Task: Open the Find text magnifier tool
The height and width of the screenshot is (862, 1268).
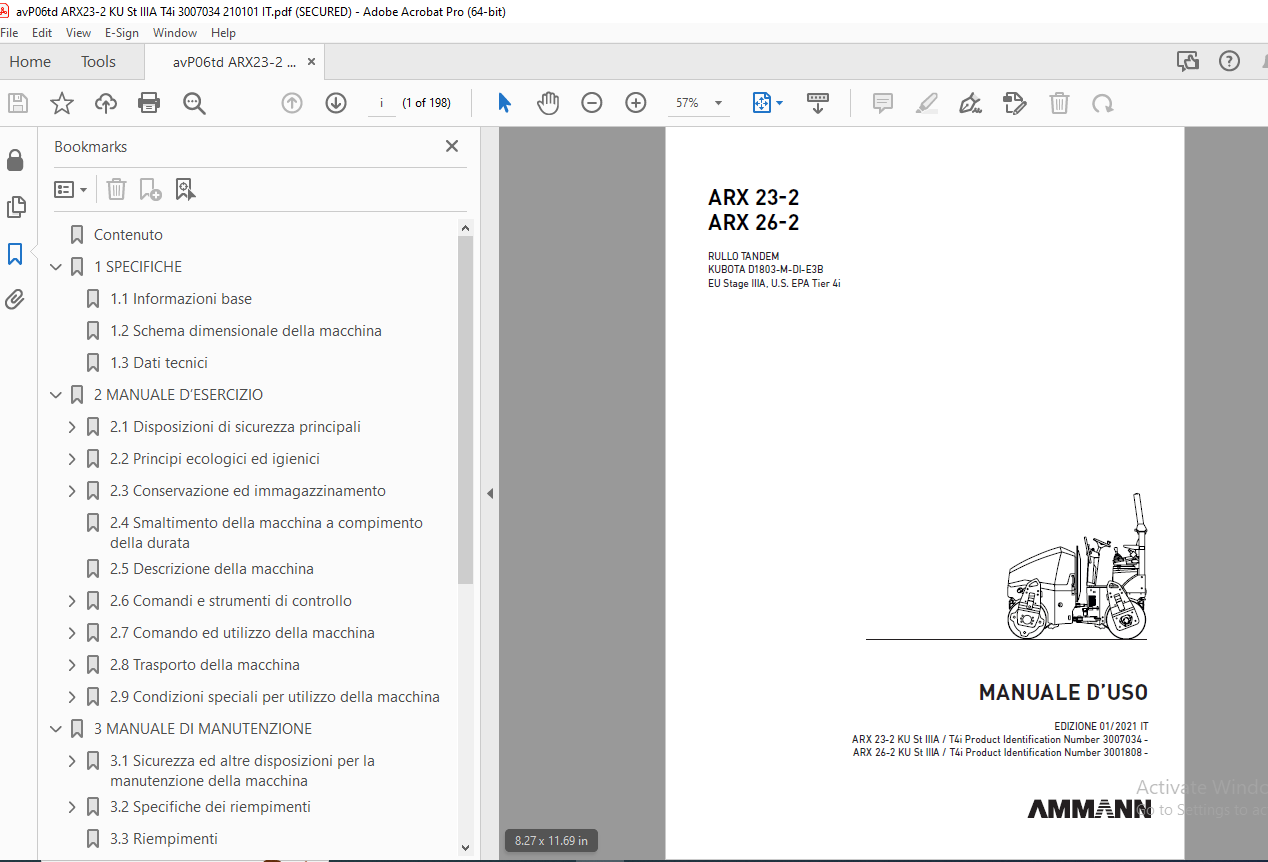Action: point(194,103)
